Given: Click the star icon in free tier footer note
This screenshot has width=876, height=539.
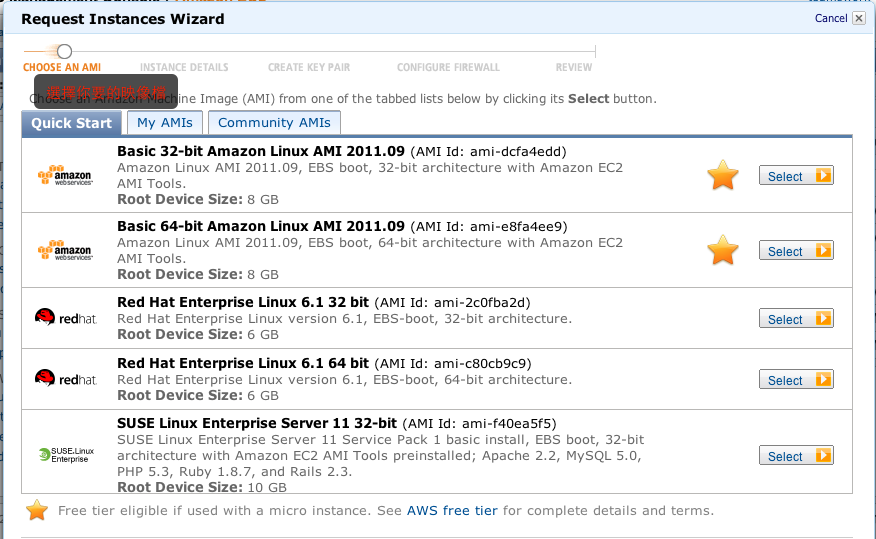Looking at the screenshot, I should (37, 510).
